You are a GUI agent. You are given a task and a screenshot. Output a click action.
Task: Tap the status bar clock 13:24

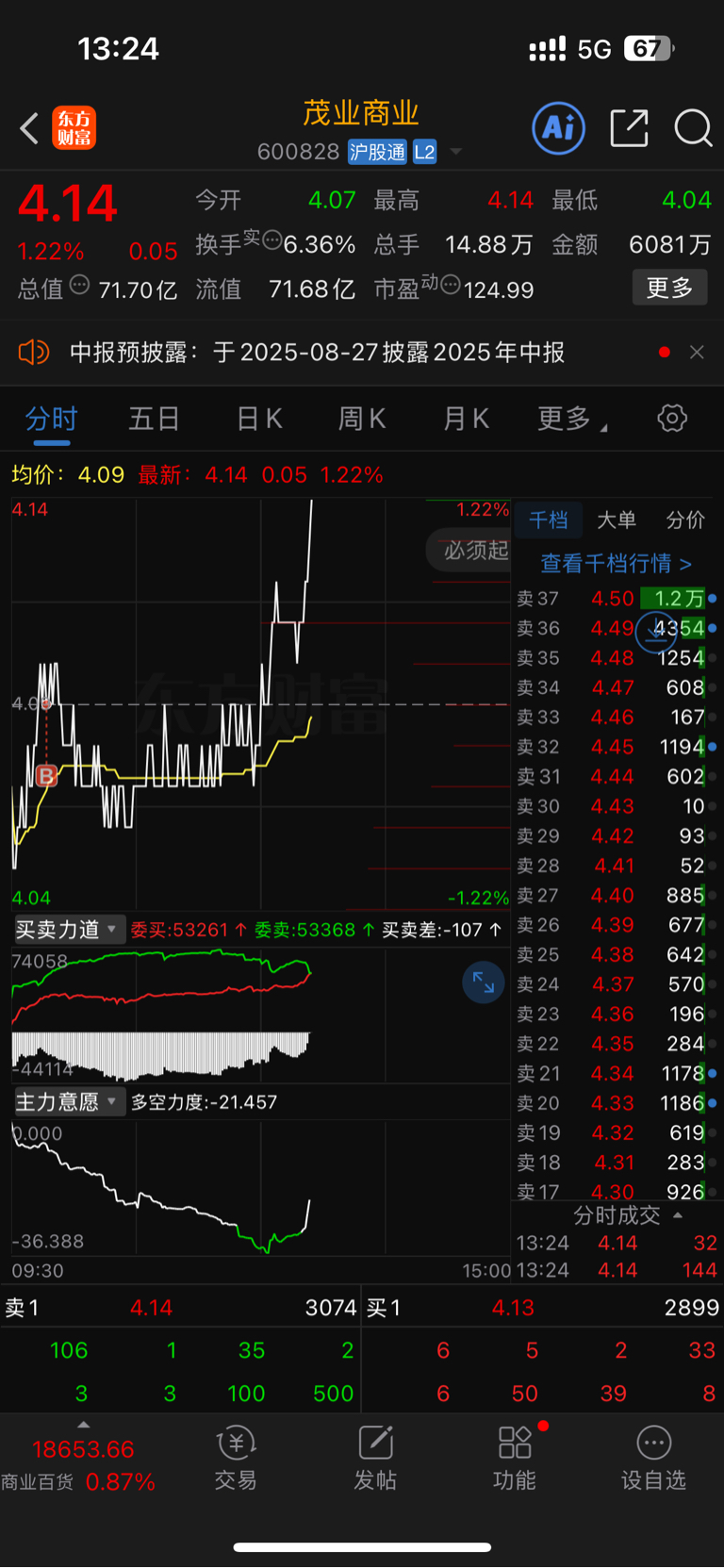119,49
